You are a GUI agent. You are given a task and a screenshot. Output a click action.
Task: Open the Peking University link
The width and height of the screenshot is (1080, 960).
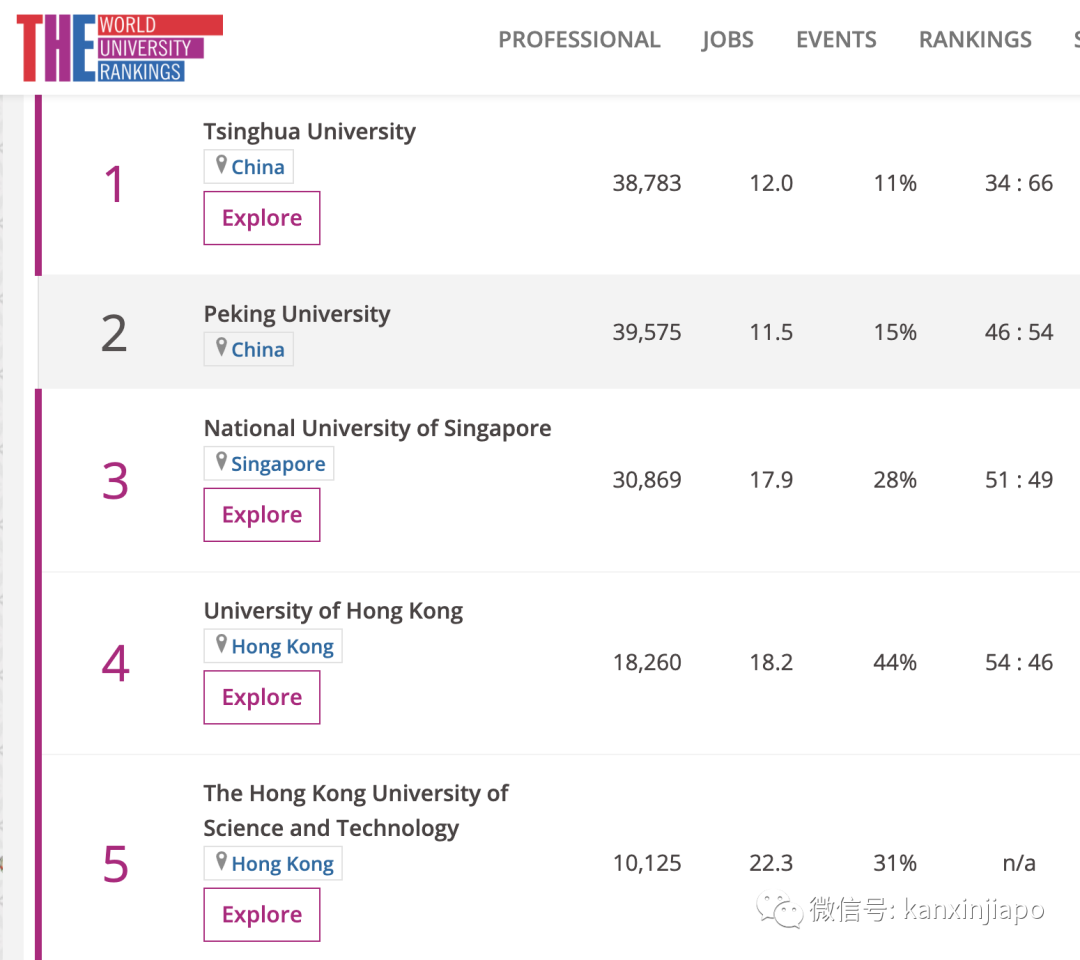click(296, 314)
